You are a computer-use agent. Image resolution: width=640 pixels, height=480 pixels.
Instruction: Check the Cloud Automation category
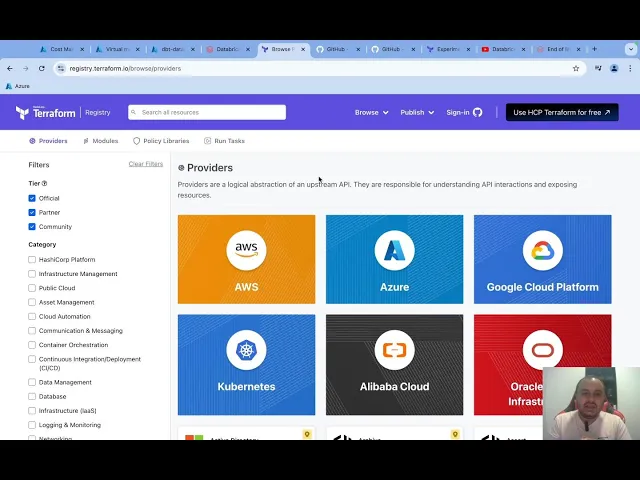pyautogui.click(x=32, y=317)
